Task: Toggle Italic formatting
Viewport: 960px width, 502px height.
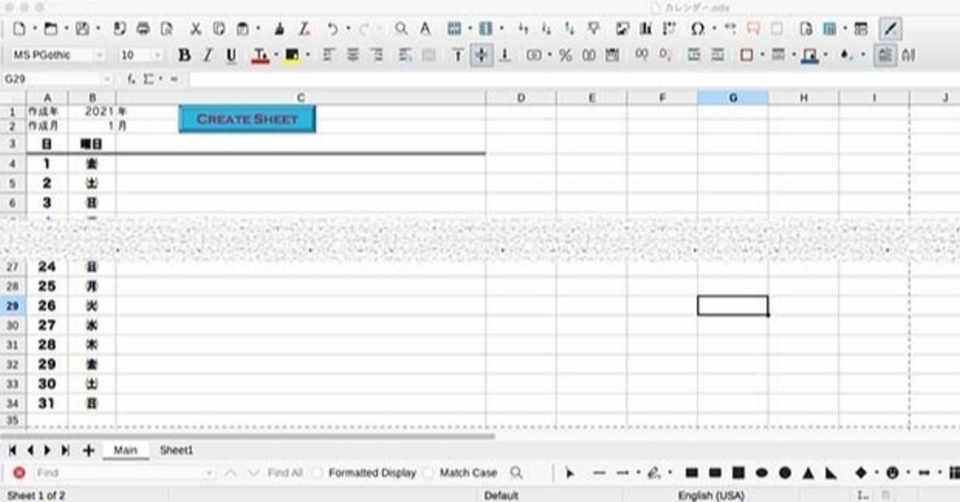Action: click(x=208, y=55)
